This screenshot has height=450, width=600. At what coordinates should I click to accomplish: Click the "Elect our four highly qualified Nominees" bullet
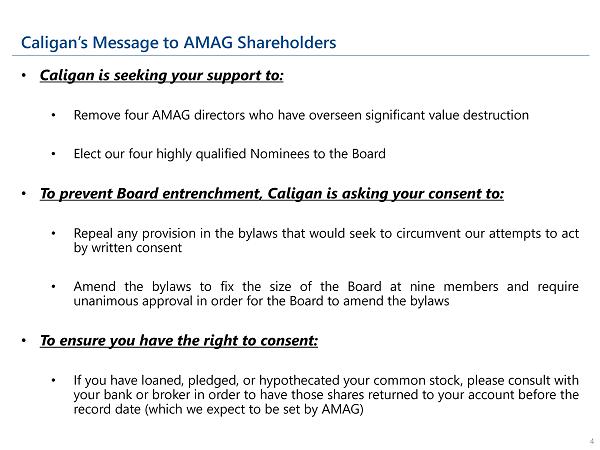click(x=229, y=153)
